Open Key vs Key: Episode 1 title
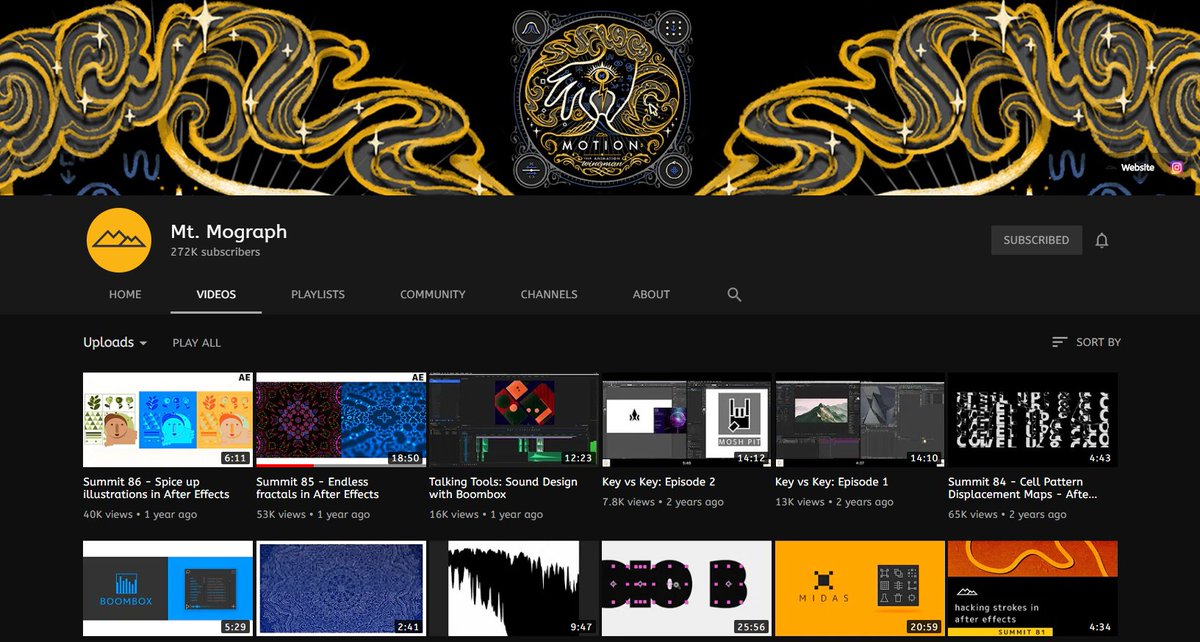This screenshot has height=642, width=1200. [832, 482]
